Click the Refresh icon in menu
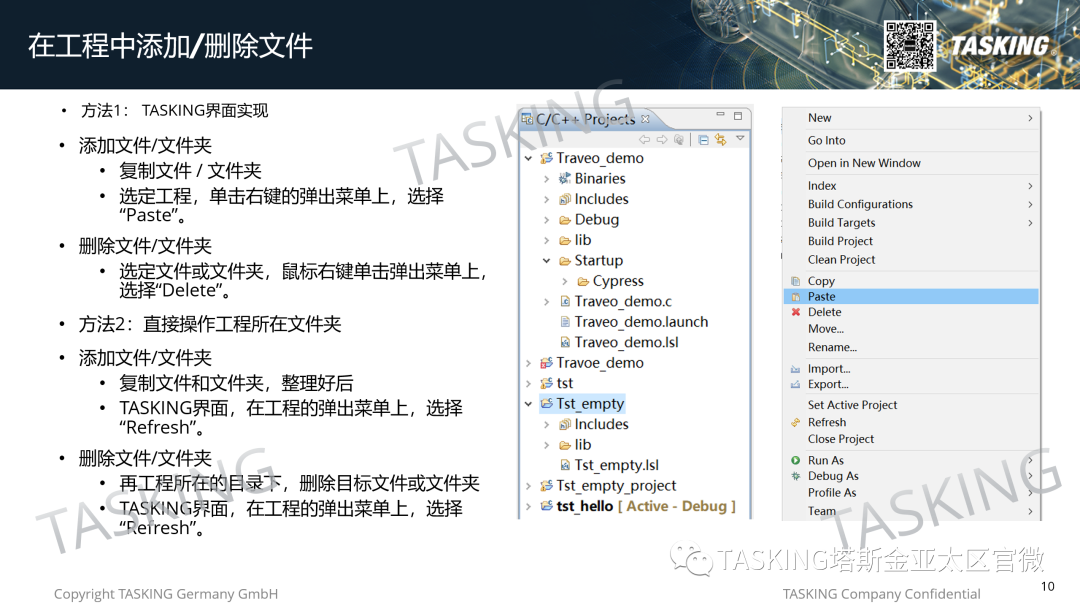This screenshot has height=608, width=1080. [x=796, y=423]
